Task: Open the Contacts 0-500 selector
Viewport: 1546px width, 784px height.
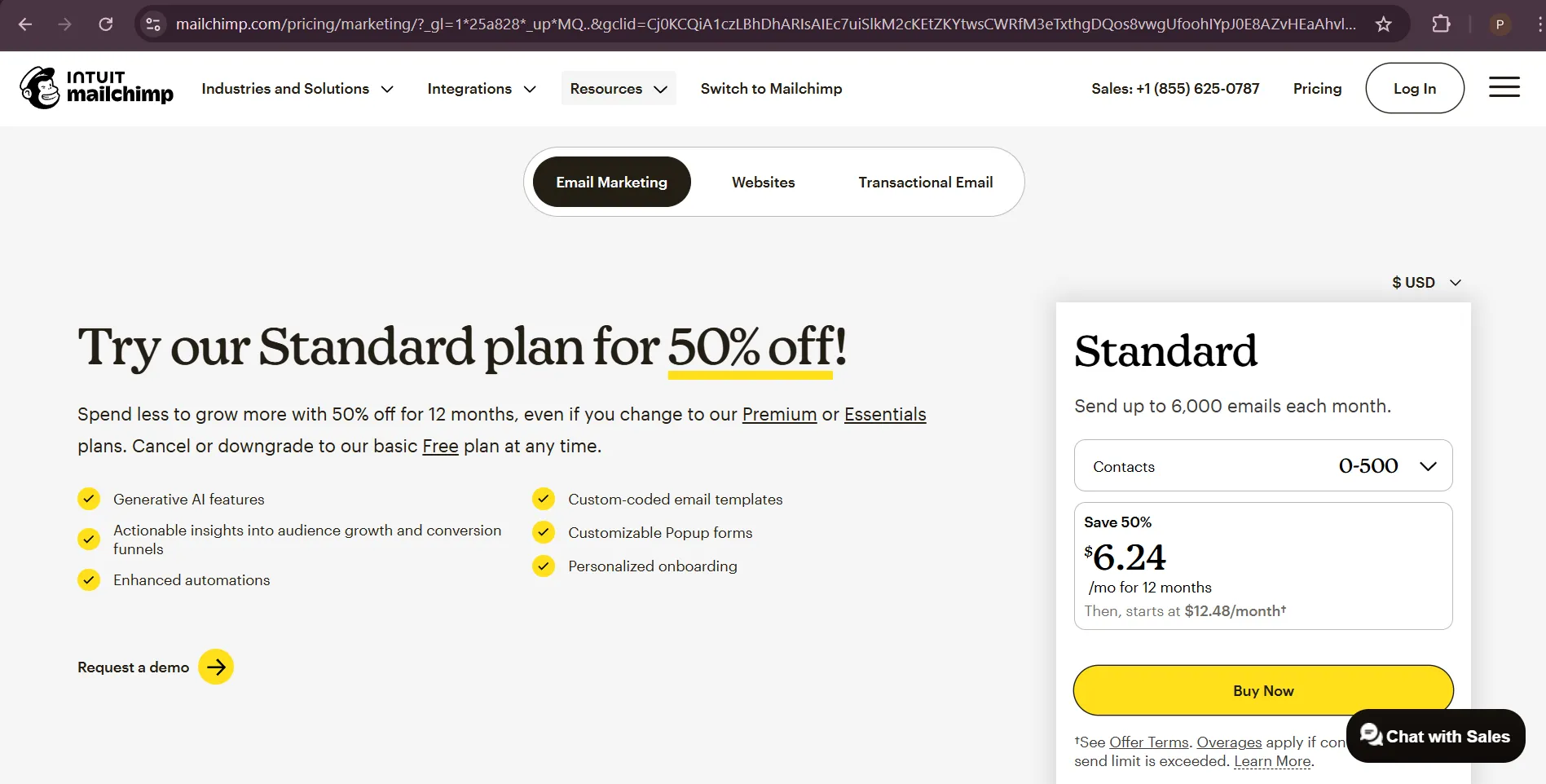Action: [x=1263, y=466]
